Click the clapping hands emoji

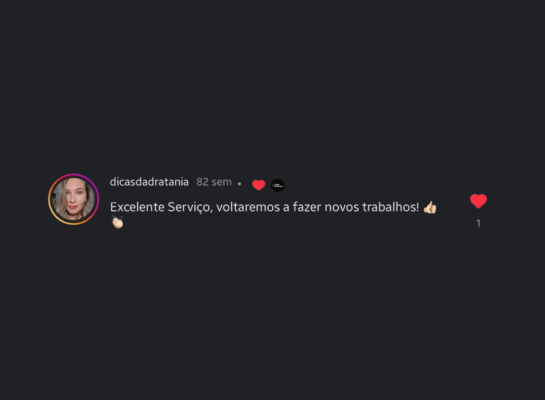pyautogui.click(x=117, y=222)
